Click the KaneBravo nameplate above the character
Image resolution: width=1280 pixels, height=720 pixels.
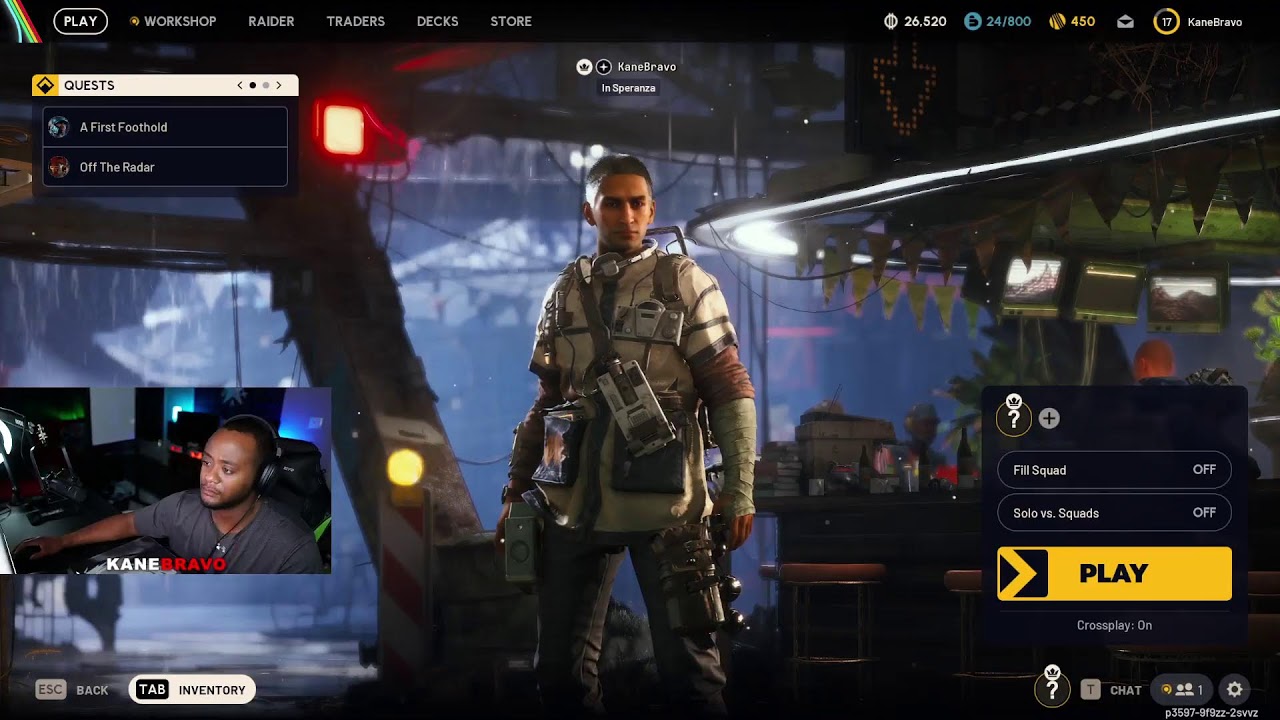click(x=647, y=67)
